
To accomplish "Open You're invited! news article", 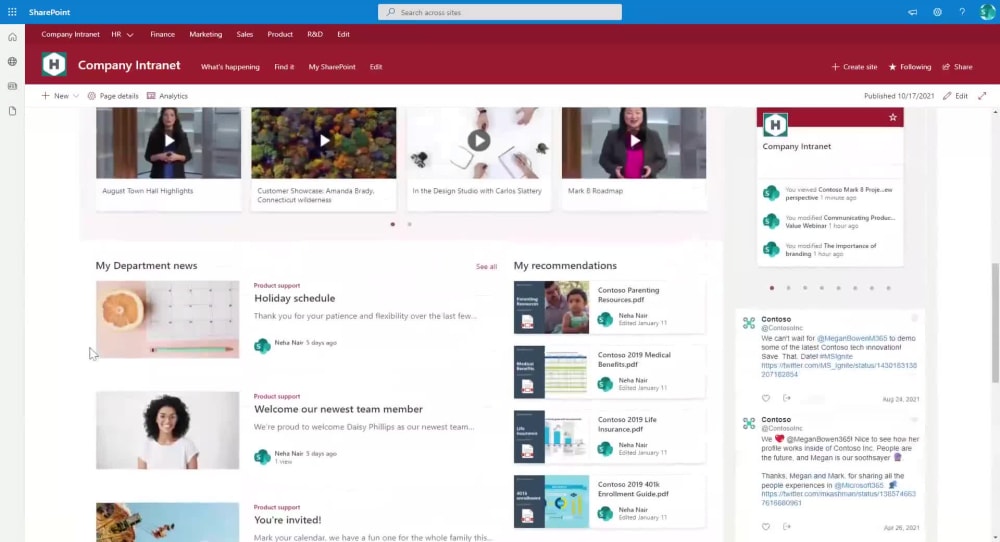I will (288, 520).
